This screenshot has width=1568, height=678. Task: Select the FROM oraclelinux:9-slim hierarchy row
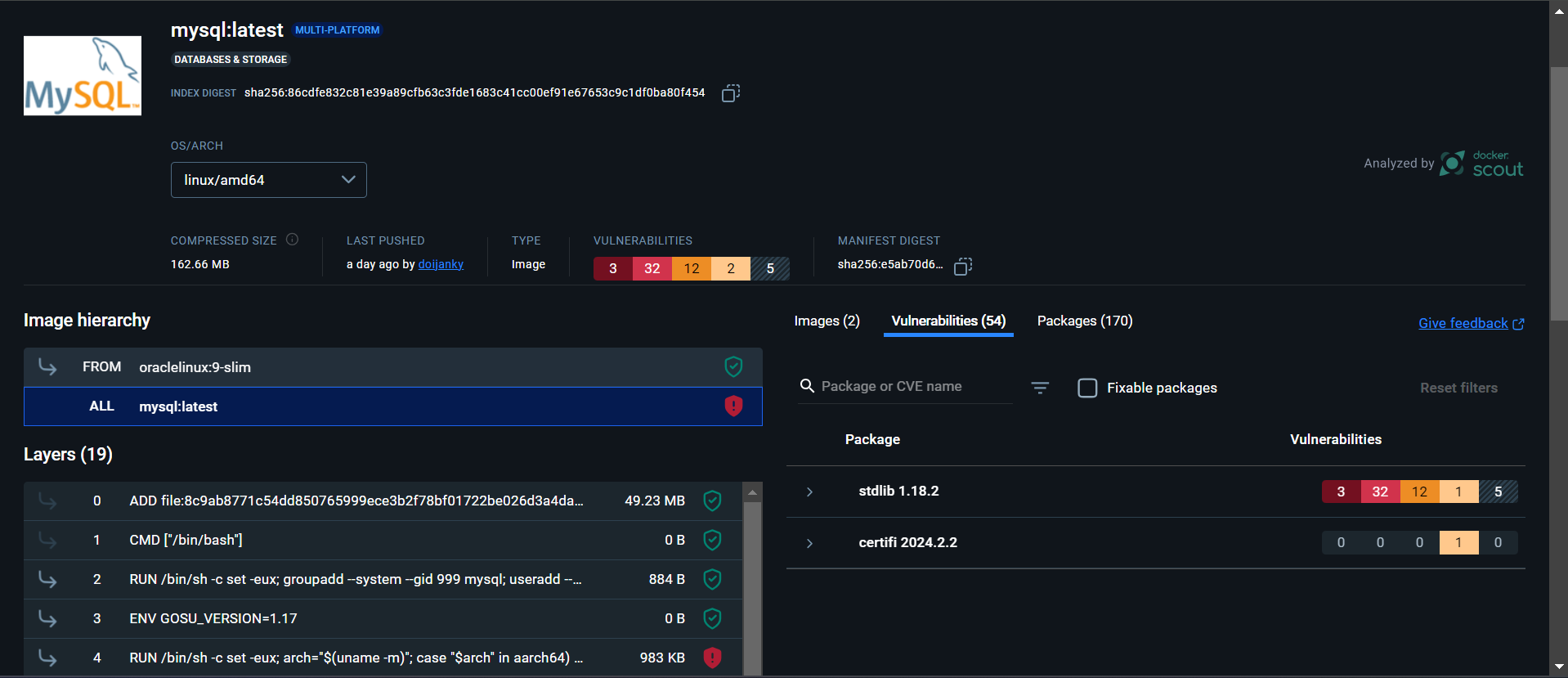[392, 367]
